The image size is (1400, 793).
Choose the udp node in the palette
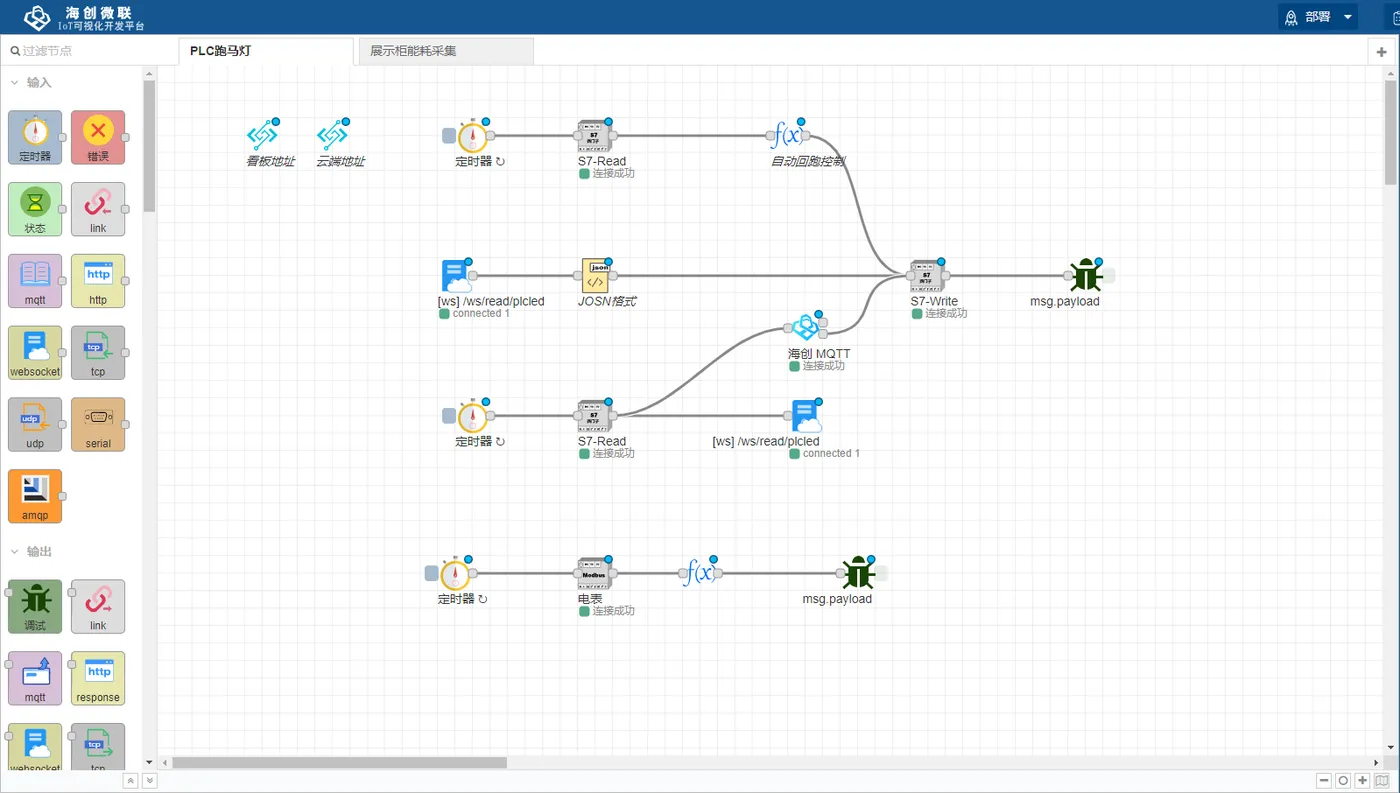35,425
